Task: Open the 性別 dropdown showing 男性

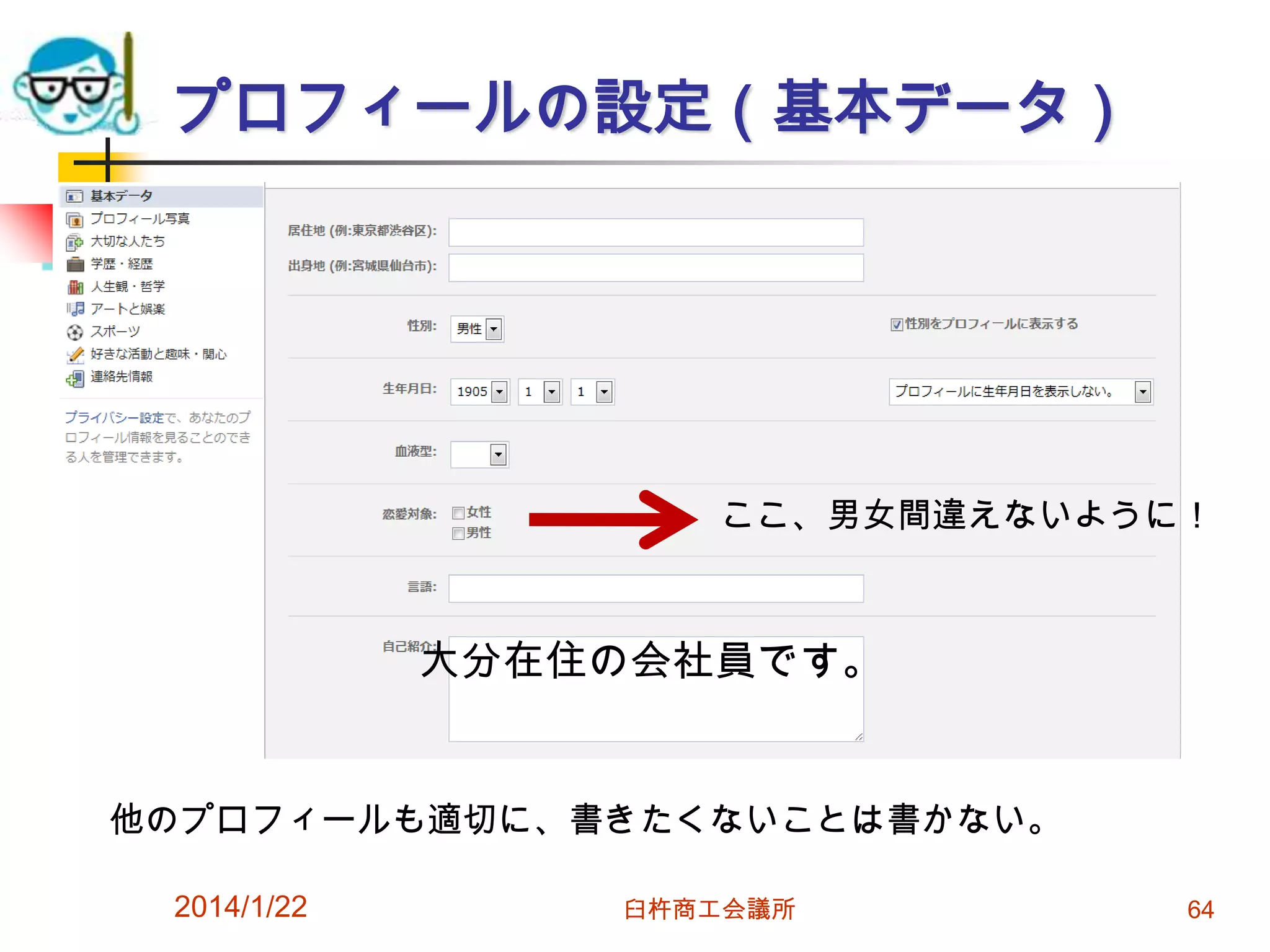Action: (x=477, y=329)
